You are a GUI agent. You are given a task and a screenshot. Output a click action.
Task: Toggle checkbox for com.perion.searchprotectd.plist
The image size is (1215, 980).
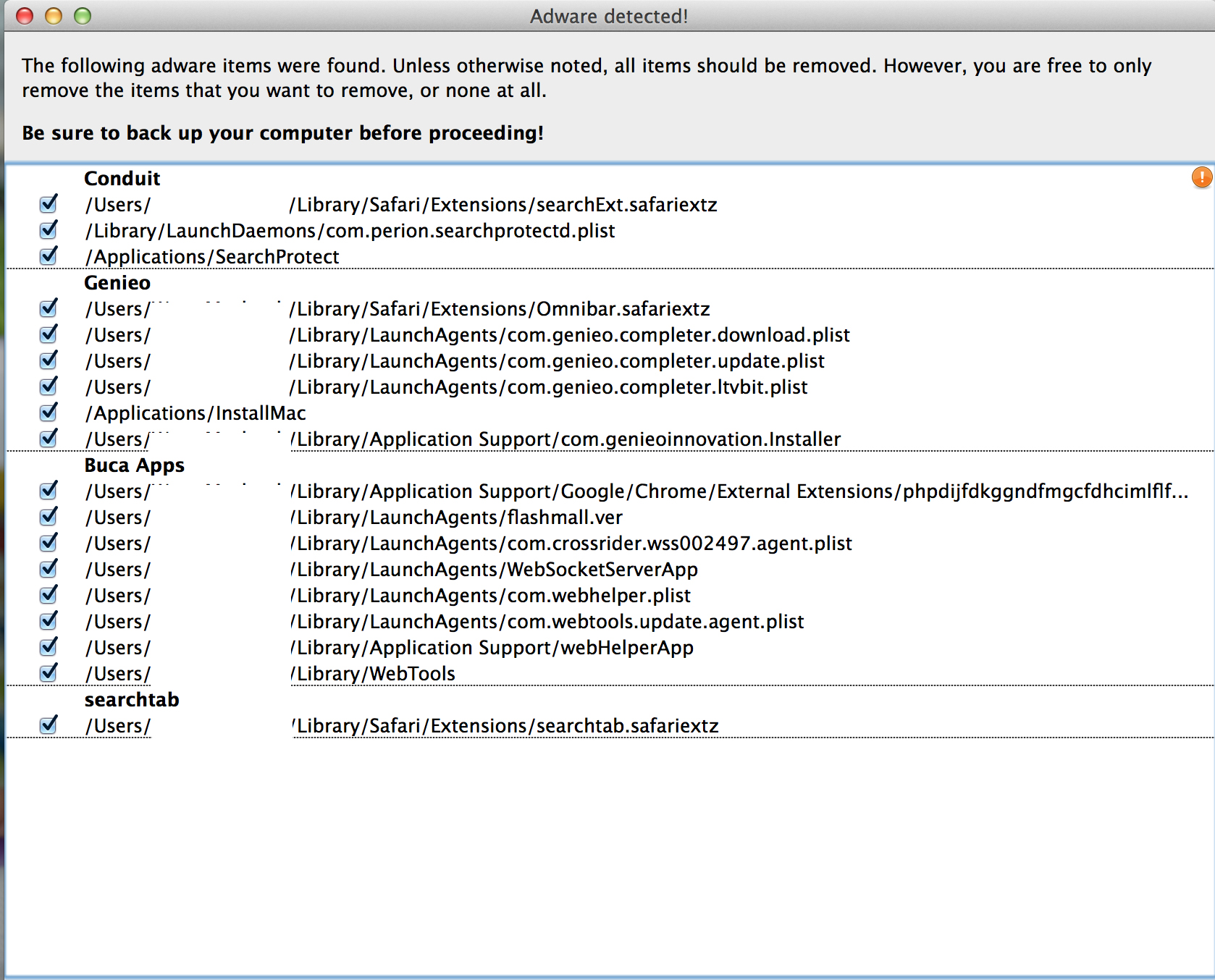(x=49, y=230)
